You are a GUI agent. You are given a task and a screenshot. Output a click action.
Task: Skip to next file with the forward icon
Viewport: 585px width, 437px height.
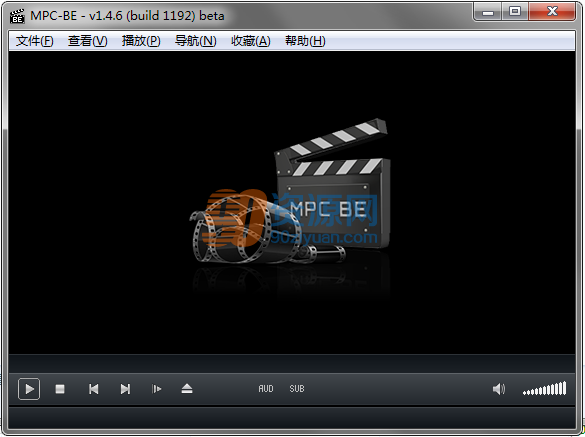(x=125, y=389)
